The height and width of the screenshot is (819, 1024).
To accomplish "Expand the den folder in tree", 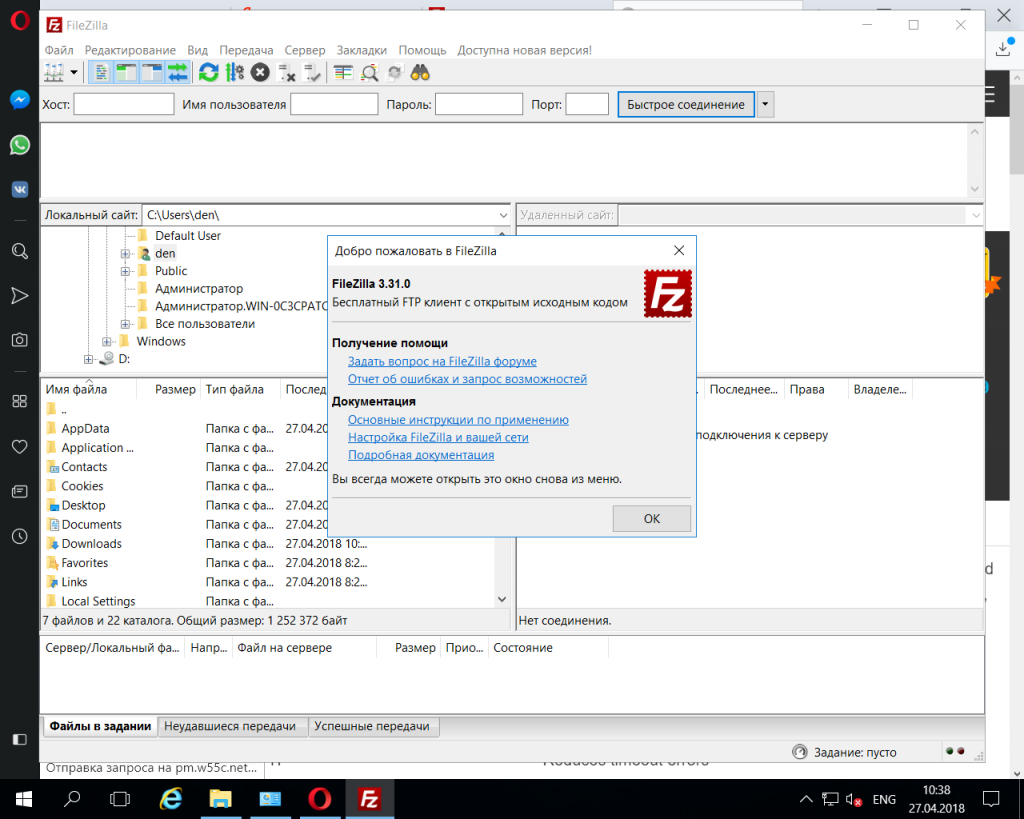I will tap(125, 253).
